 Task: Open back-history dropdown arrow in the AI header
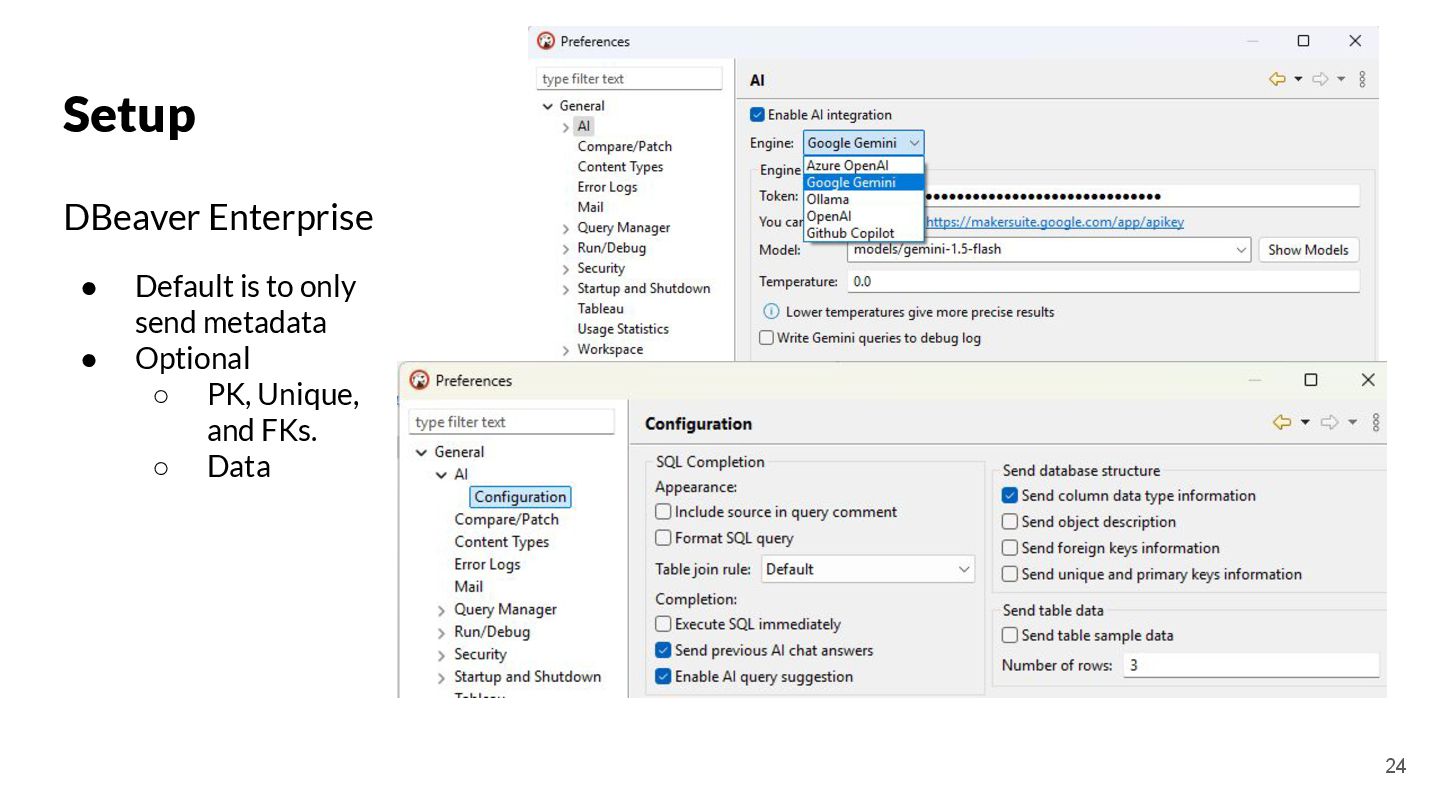pyautogui.click(x=1298, y=79)
